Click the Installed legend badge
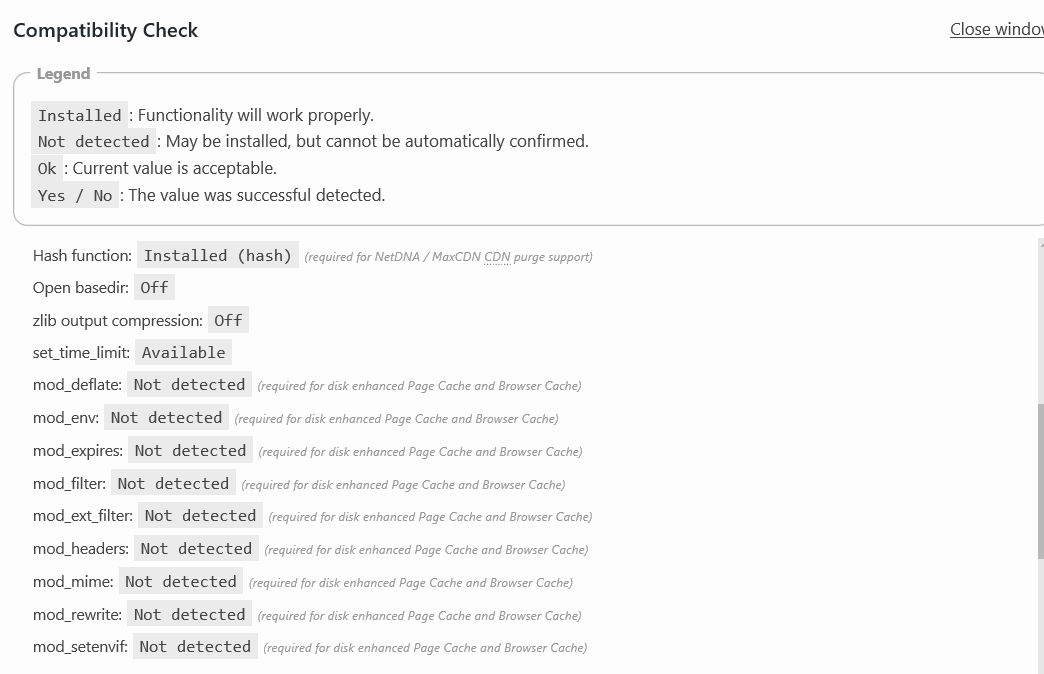The image size is (1044, 674). [x=79, y=115]
